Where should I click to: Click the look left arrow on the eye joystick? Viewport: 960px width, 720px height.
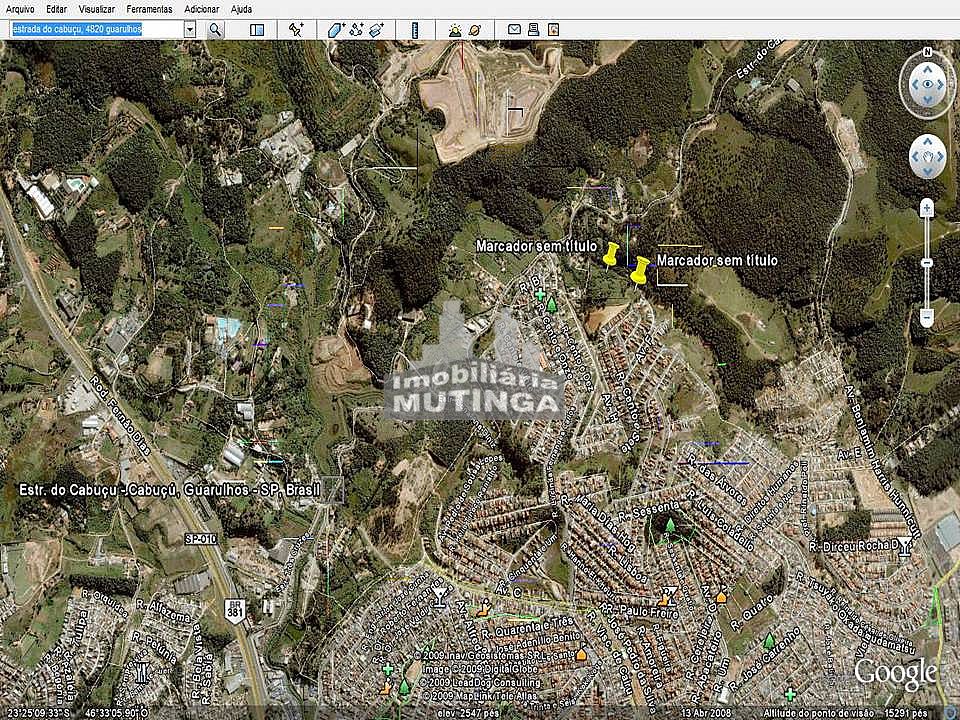(913, 84)
